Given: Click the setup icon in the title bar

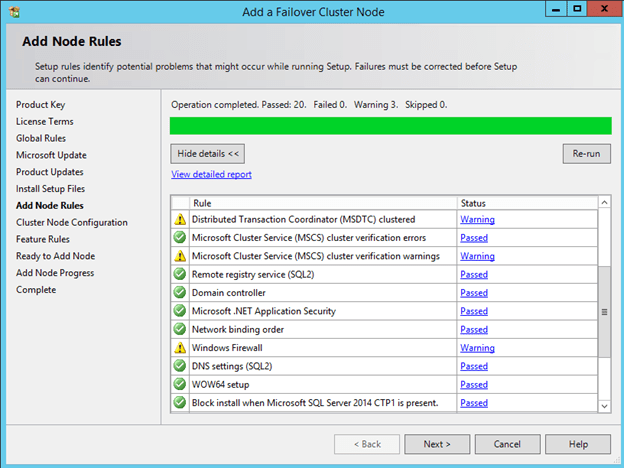Looking at the screenshot, I should (12, 12).
